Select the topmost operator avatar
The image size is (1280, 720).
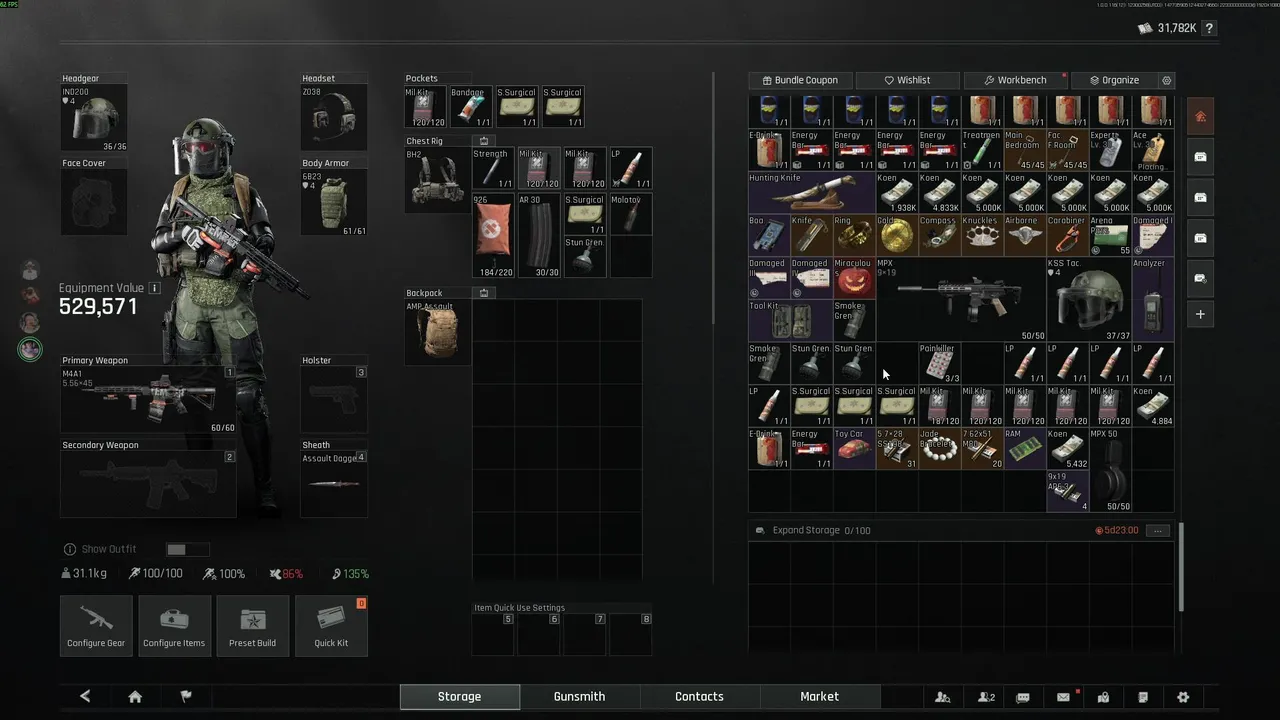pyautogui.click(x=30, y=271)
